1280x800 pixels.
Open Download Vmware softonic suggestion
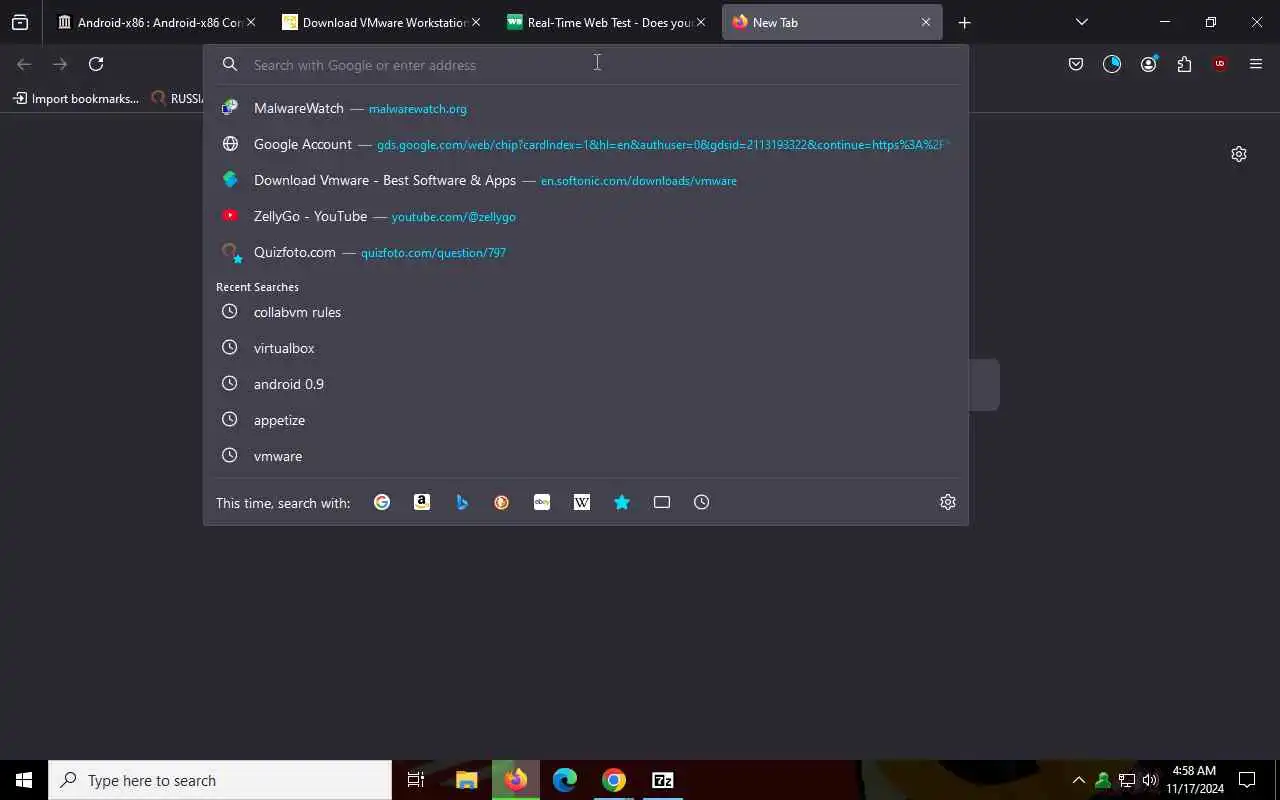[586, 180]
